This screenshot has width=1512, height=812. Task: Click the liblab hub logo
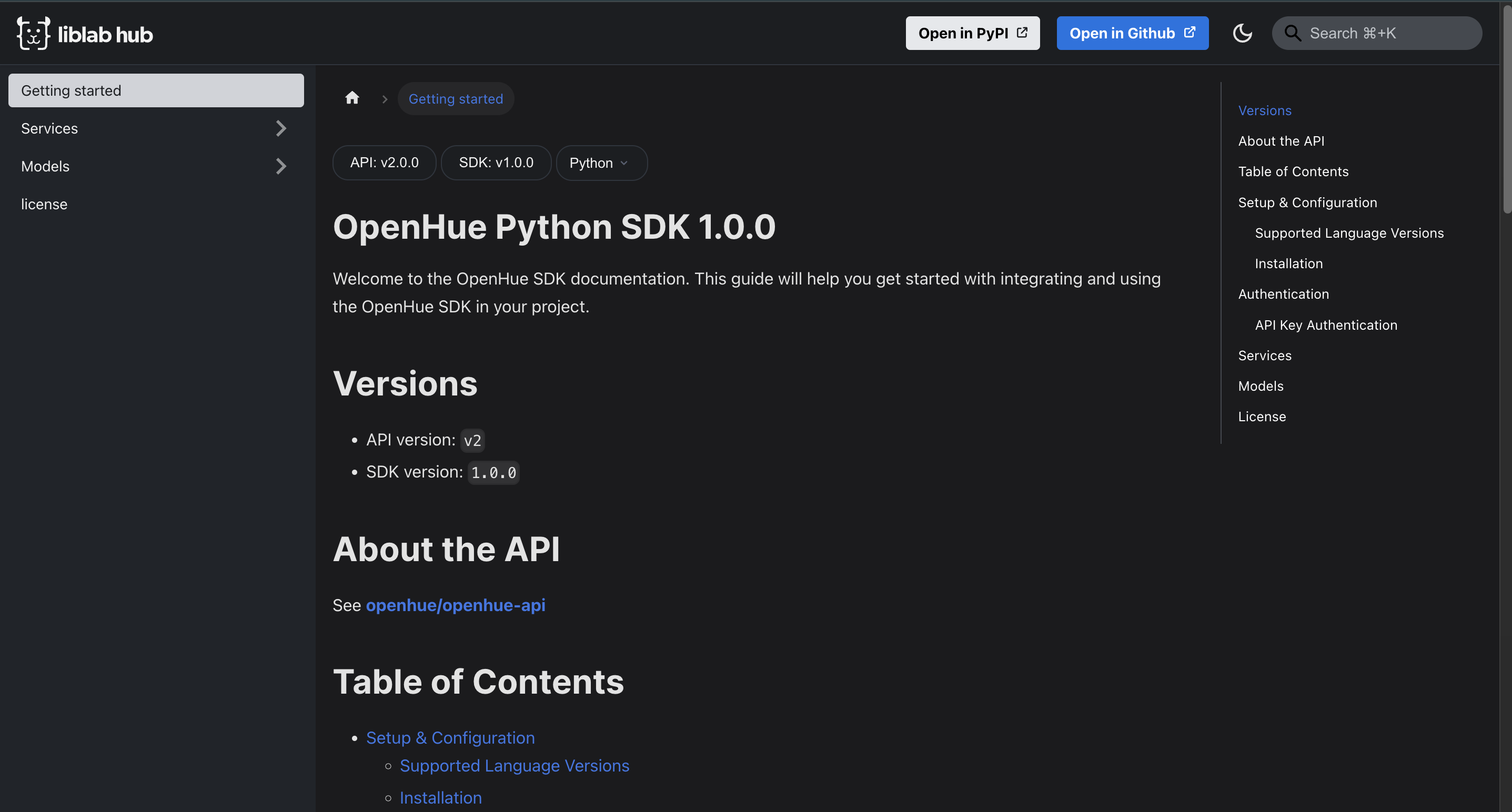pos(84,33)
